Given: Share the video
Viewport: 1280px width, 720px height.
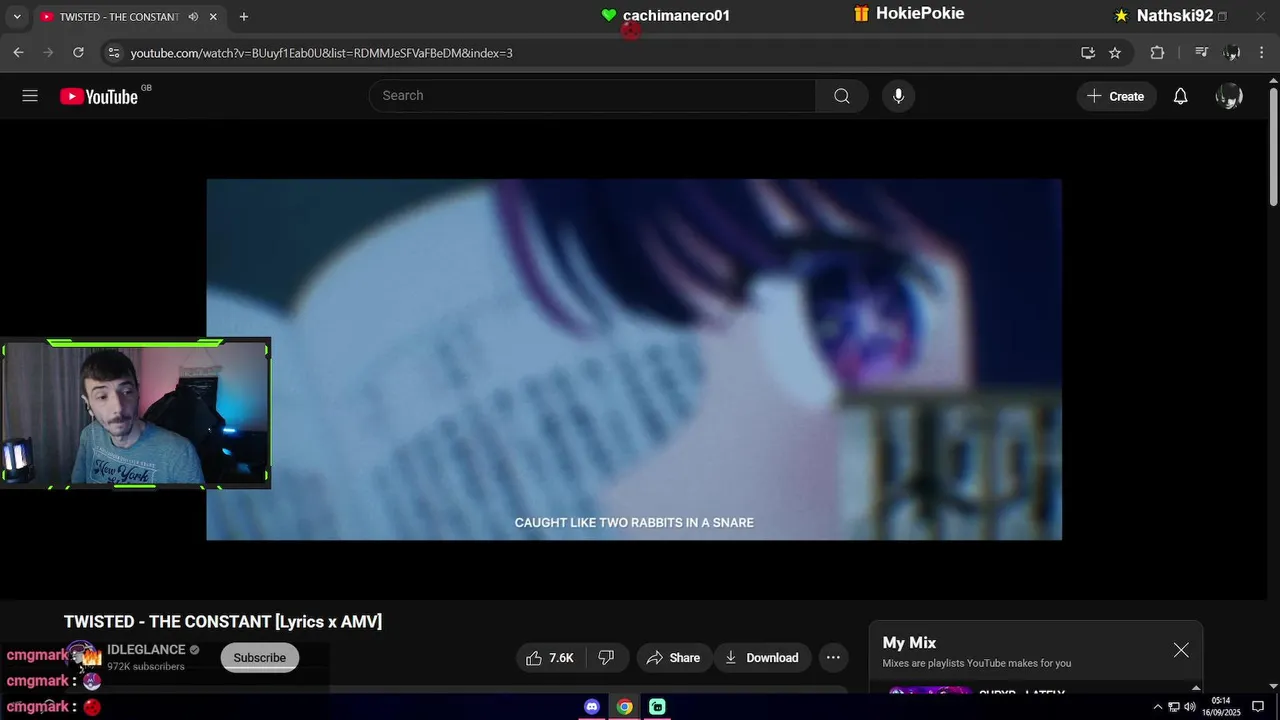Looking at the screenshot, I should point(674,657).
